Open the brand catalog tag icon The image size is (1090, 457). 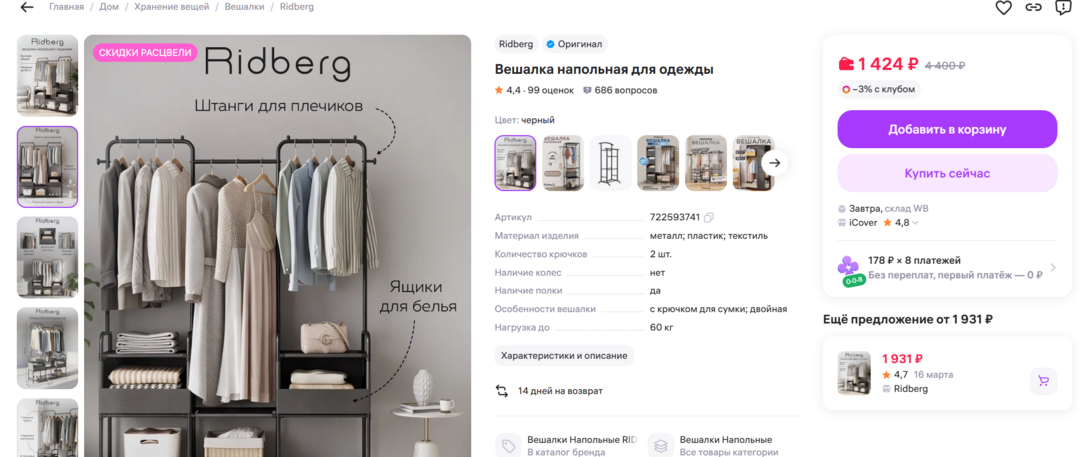point(508,446)
